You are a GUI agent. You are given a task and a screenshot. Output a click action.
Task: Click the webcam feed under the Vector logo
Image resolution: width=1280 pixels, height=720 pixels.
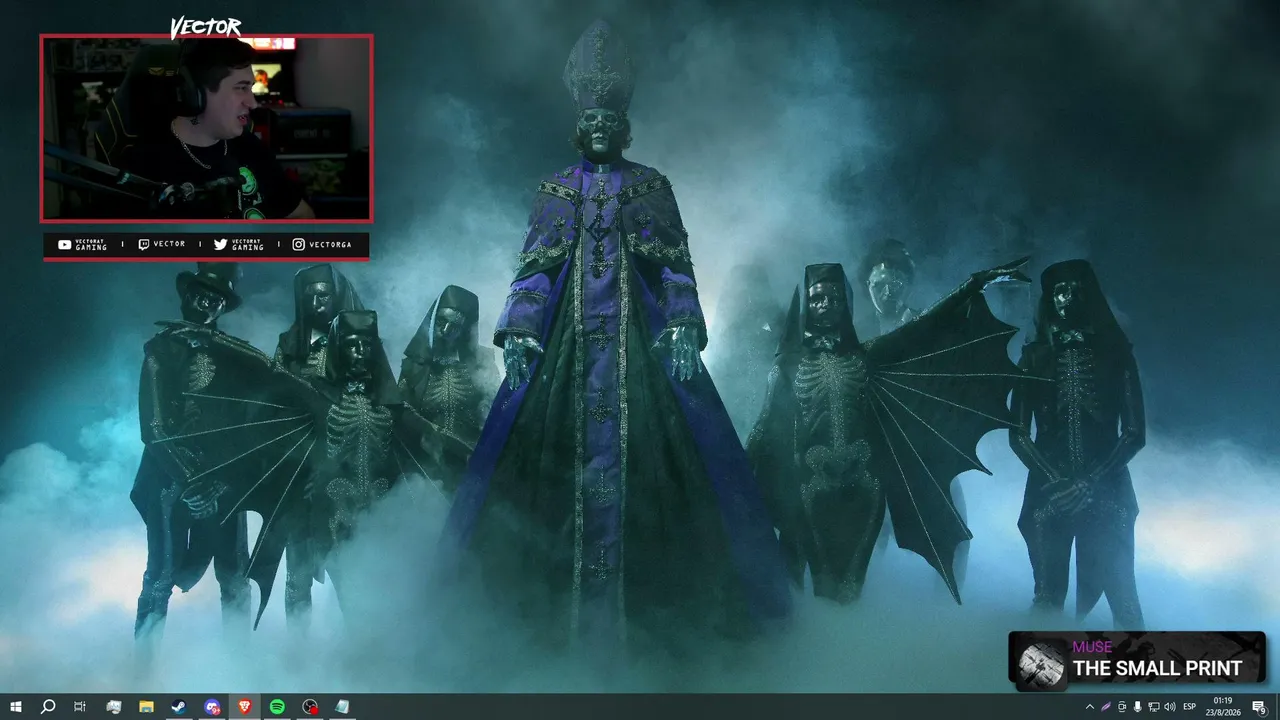206,128
